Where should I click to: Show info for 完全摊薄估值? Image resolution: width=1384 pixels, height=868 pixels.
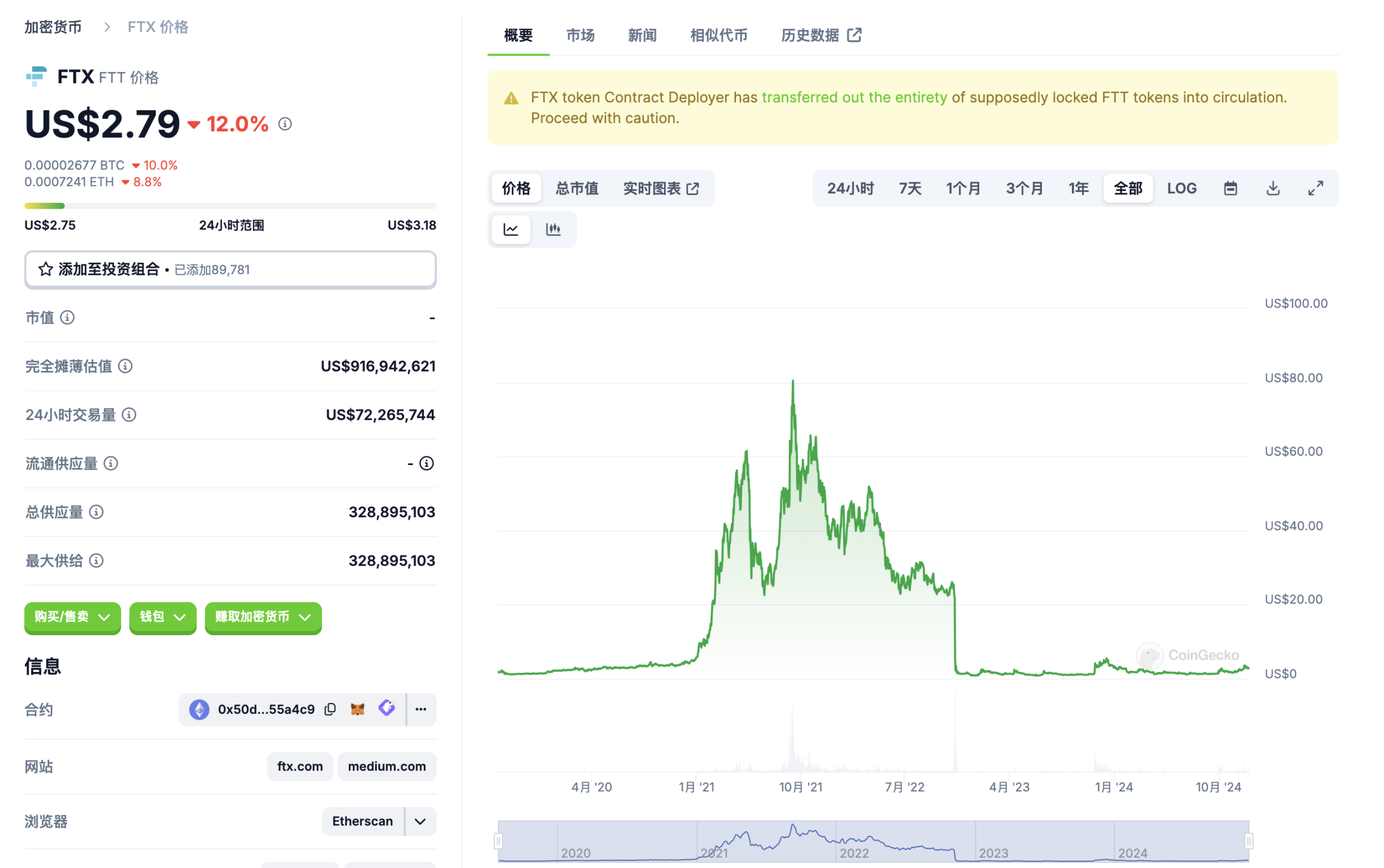pos(125,366)
